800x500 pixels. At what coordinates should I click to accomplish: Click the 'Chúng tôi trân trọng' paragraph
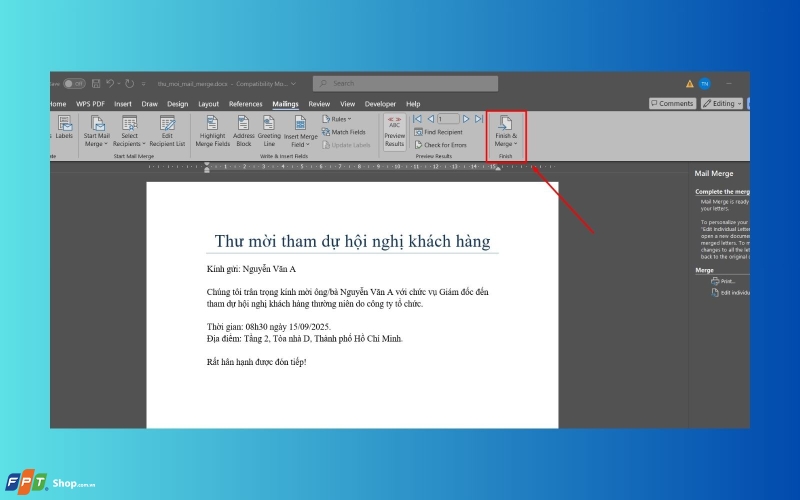tap(347, 298)
